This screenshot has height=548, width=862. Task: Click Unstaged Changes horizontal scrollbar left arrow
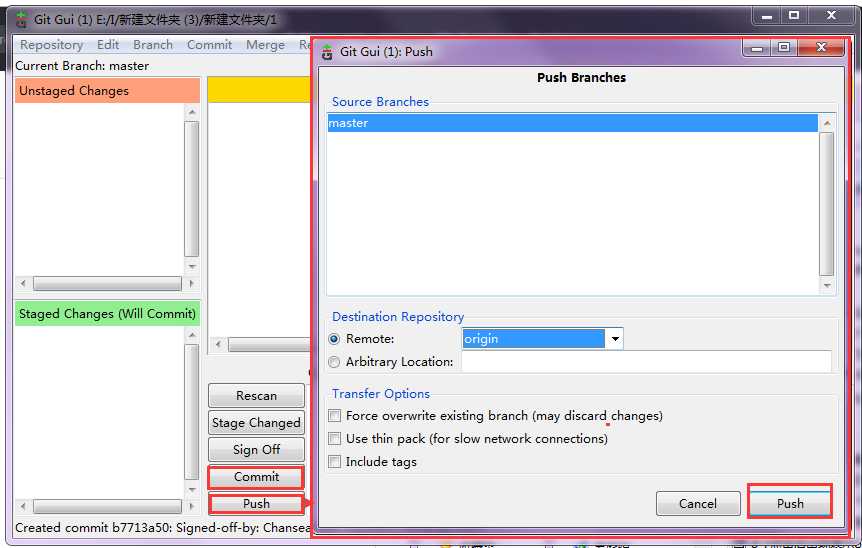click(x=23, y=284)
